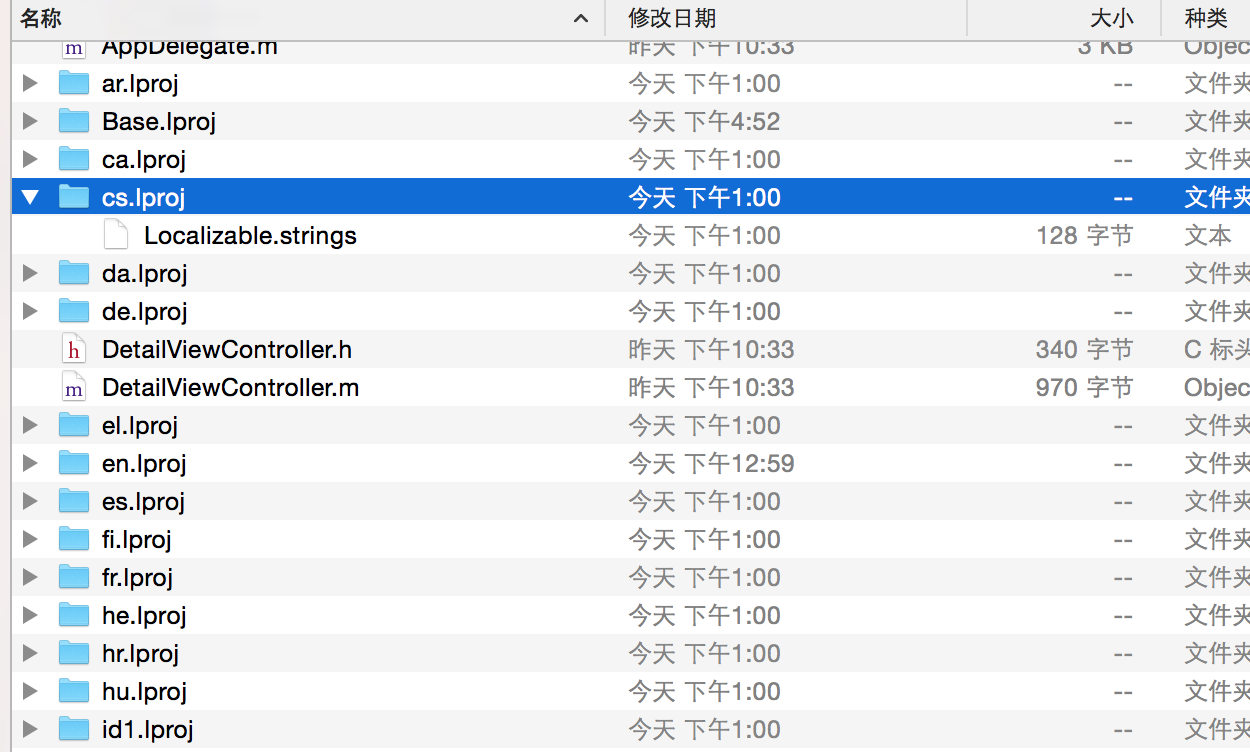Click the blue folder icon for Base.lproj

pyautogui.click(x=73, y=121)
